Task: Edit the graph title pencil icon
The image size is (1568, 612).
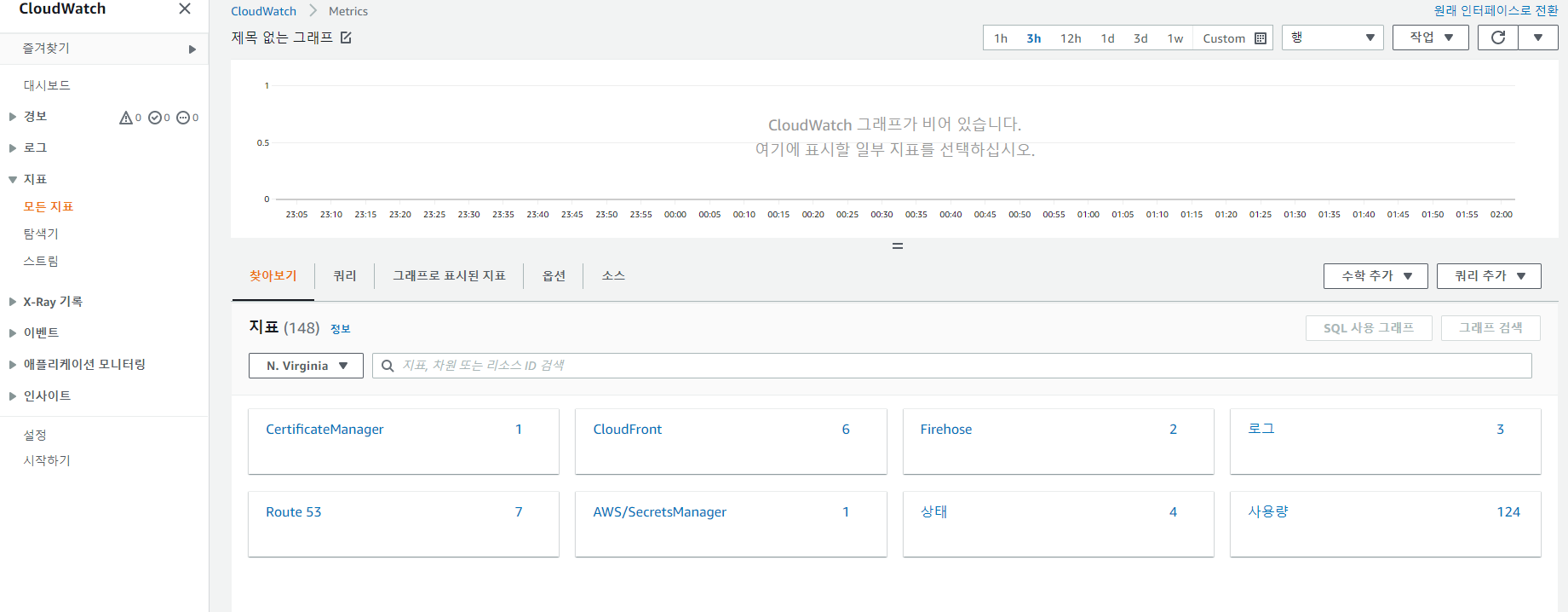Action: tap(346, 38)
